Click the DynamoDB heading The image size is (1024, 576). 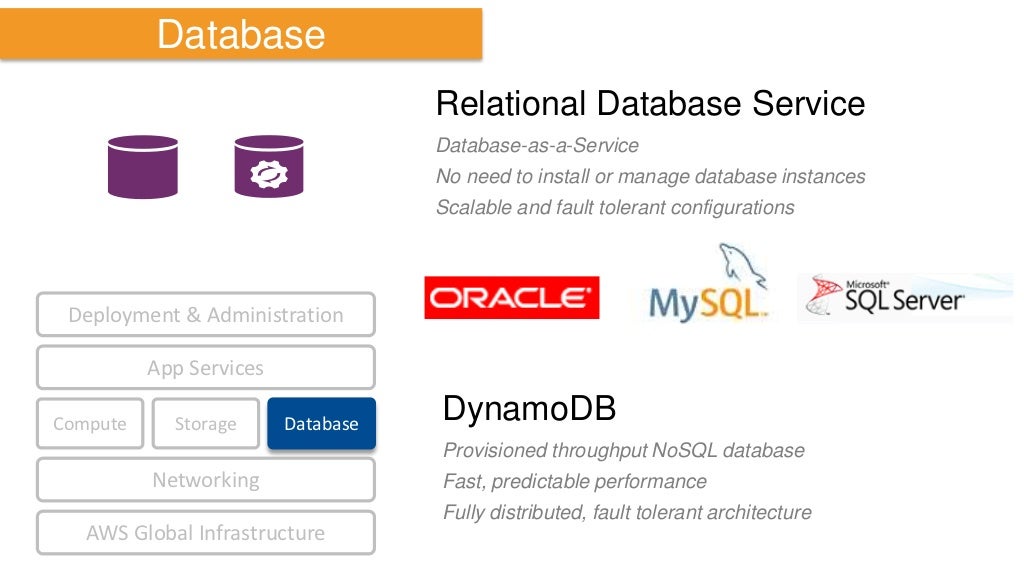[529, 408]
